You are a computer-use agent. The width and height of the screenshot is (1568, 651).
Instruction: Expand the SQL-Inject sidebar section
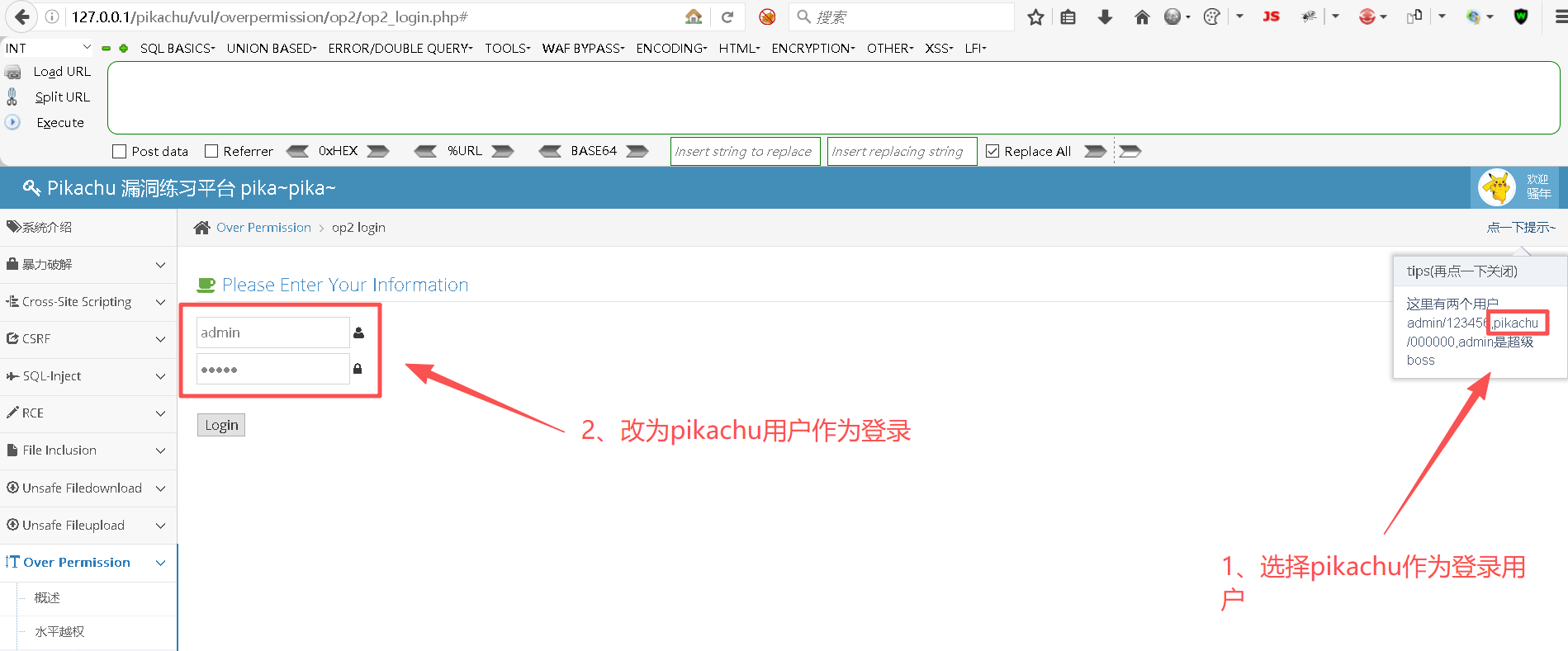tap(88, 376)
